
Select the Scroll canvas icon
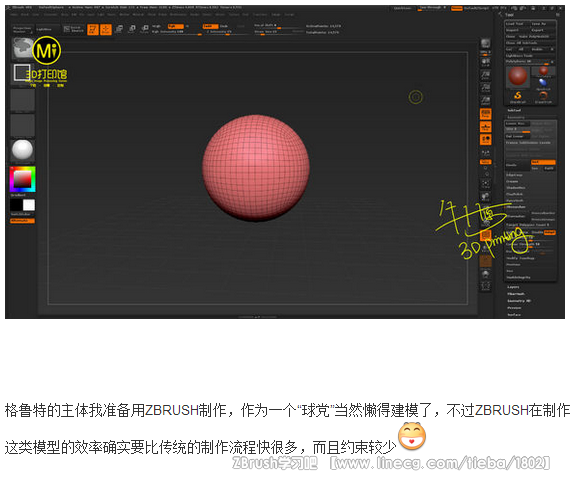pyautogui.click(x=486, y=62)
